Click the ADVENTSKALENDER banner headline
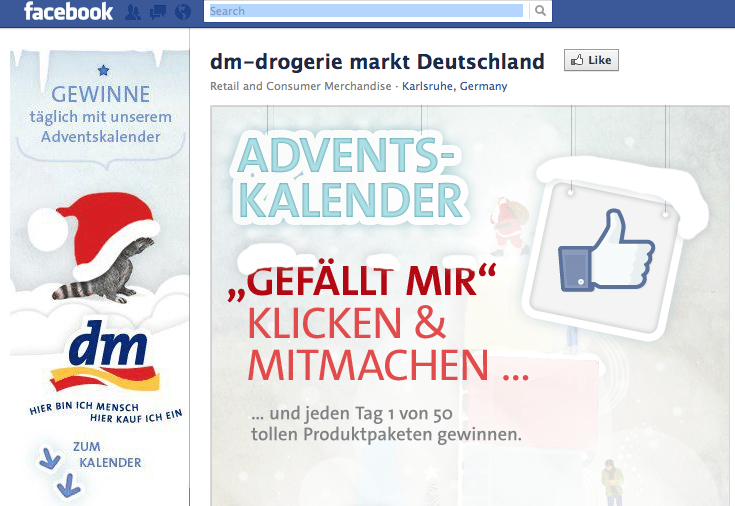 click(350, 178)
